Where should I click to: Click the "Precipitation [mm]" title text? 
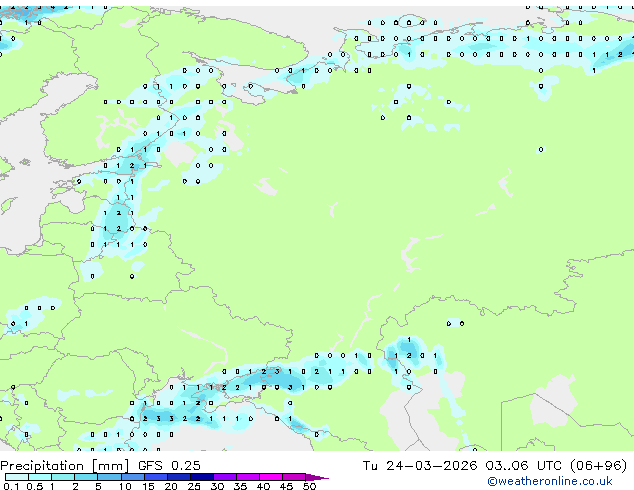(x=65, y=466)
